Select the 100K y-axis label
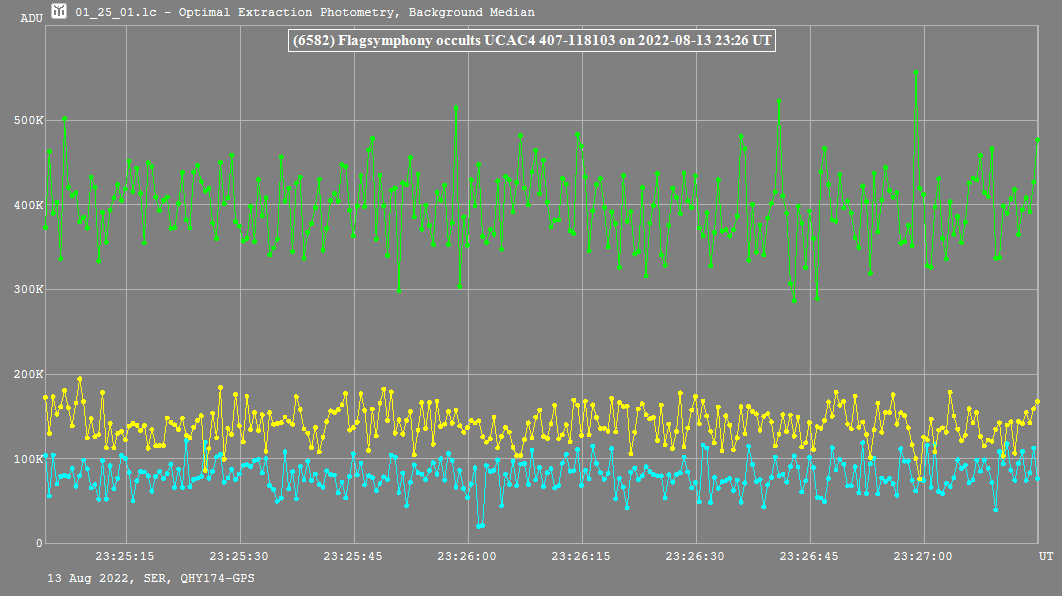Screen dimensions: 1062x596 coord(27,459)
